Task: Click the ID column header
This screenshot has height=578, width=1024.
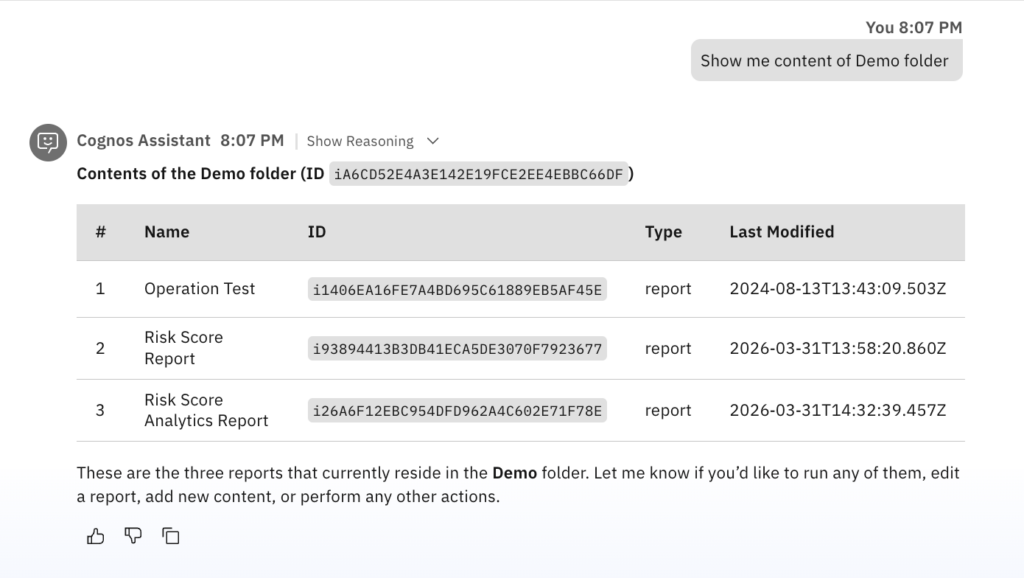Action: click(316, 232)
